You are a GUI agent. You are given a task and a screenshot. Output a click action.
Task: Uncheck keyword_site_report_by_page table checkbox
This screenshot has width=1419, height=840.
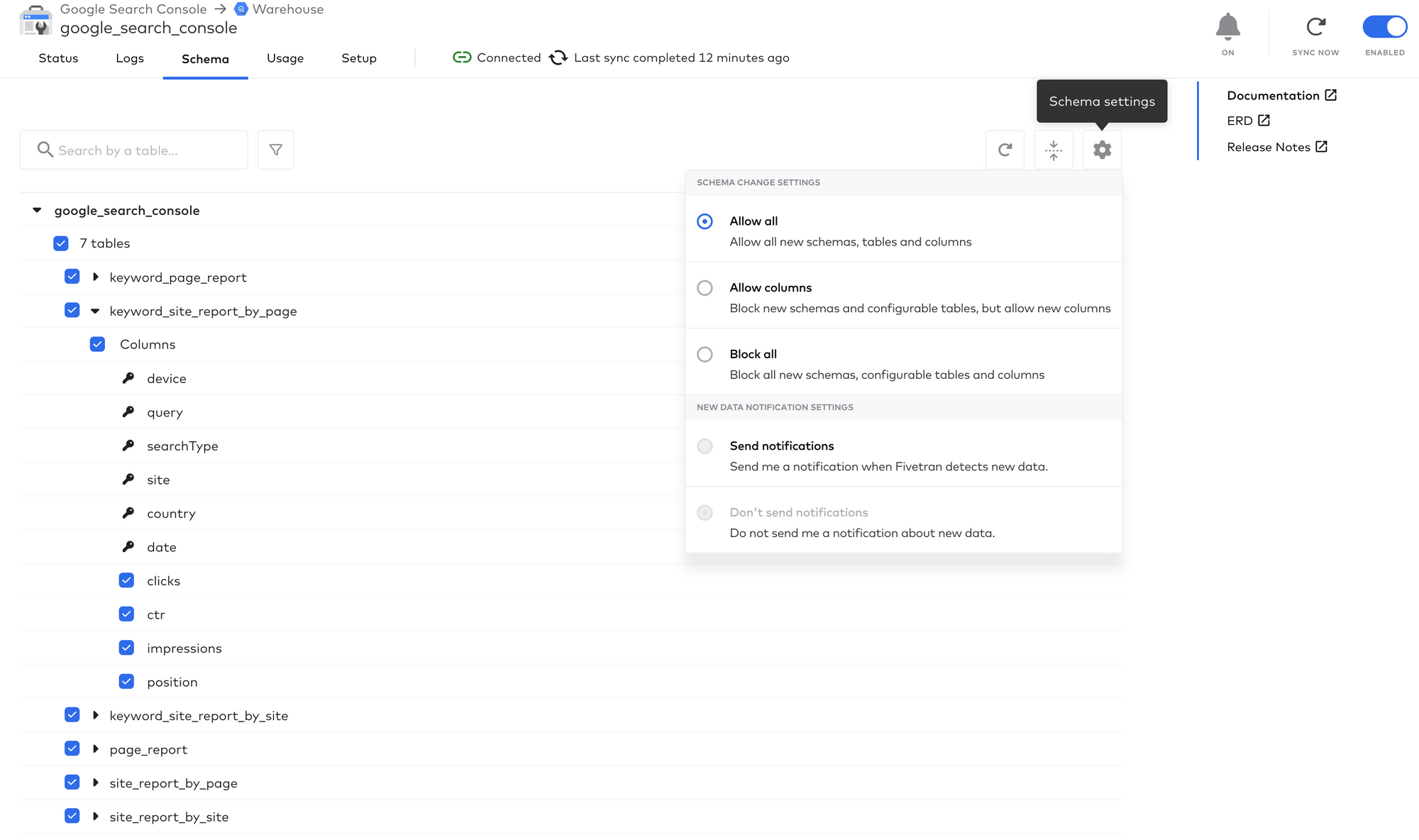pos(72,310)
